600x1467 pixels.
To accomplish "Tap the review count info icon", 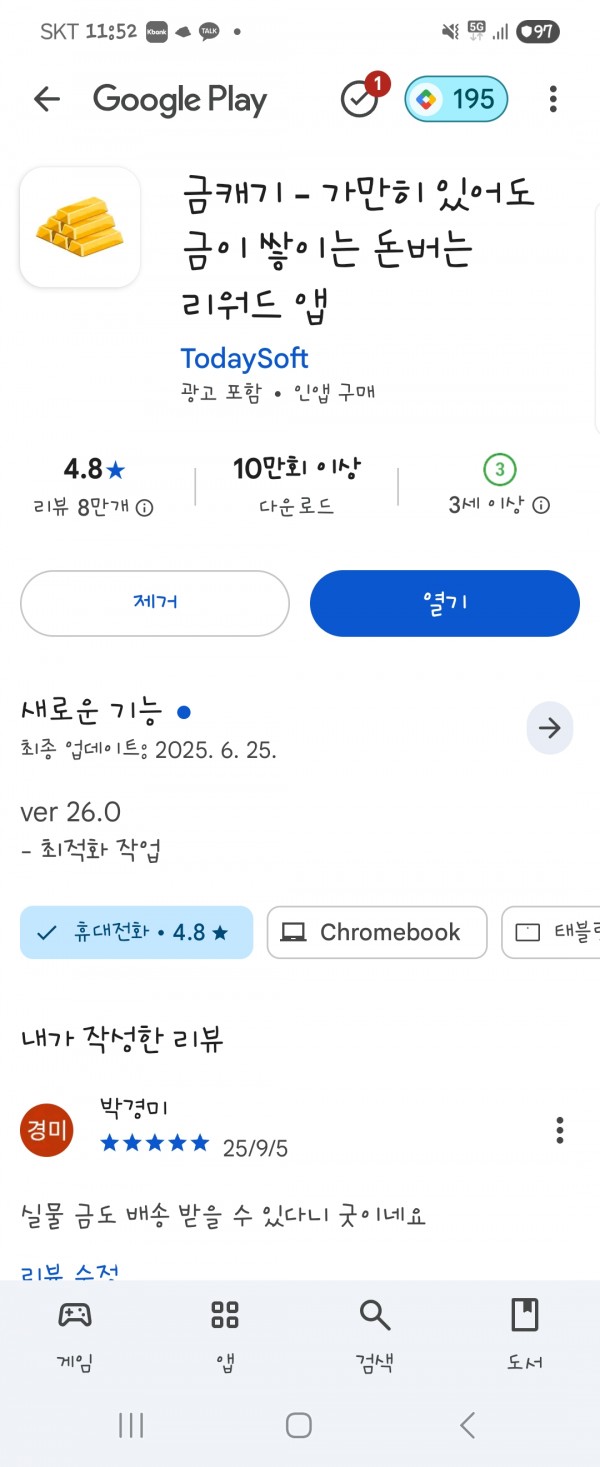I will tap(144, 508).
